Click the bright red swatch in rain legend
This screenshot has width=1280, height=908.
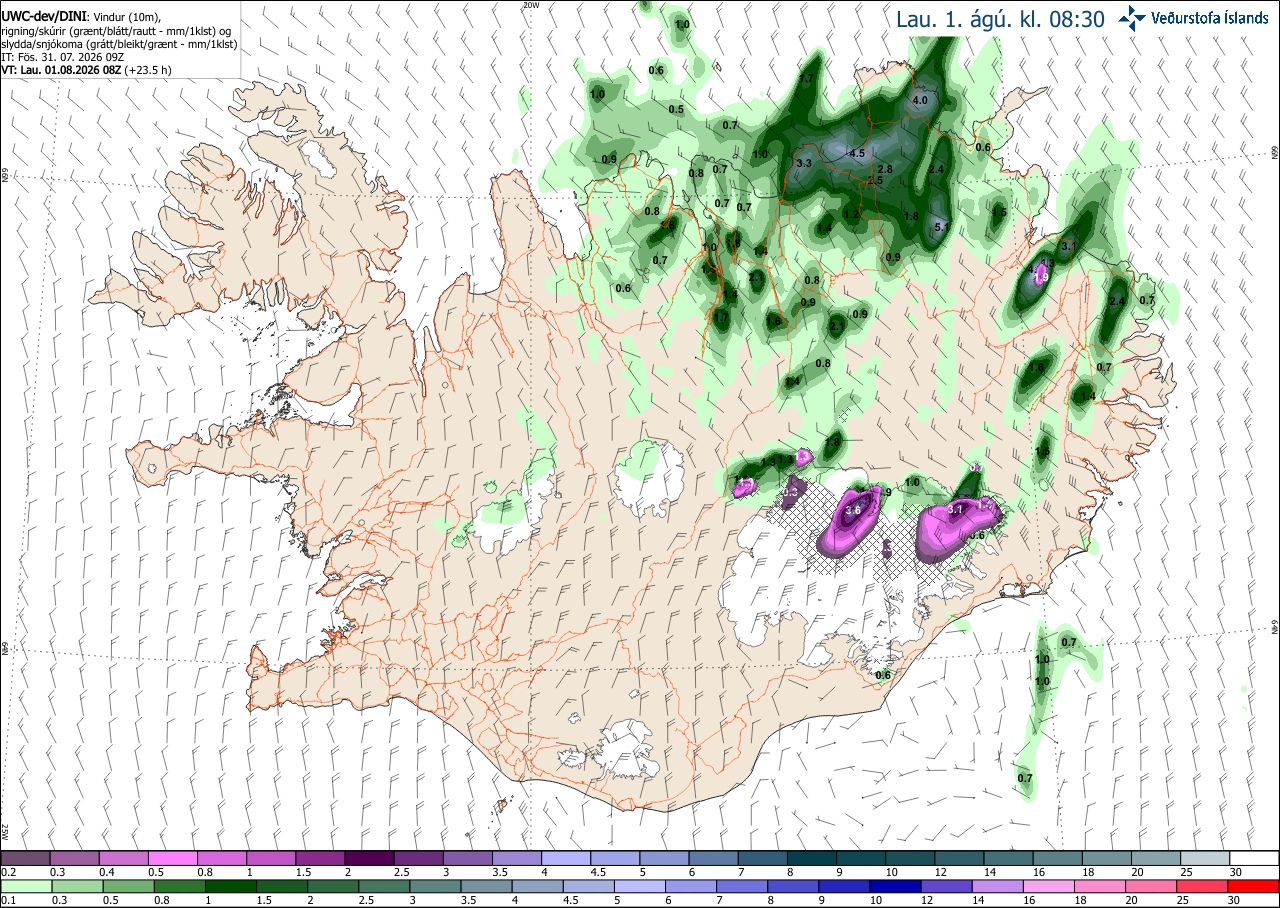1254,886
